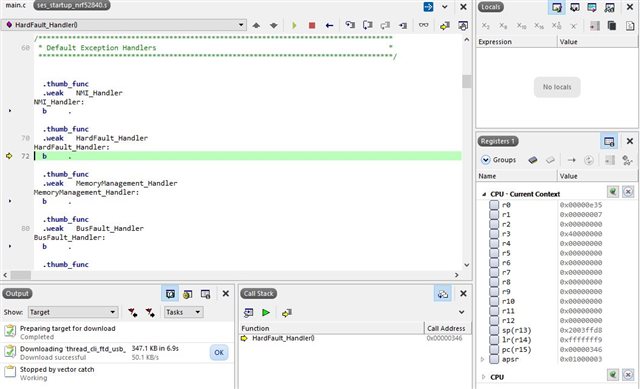Open editor tab list chevron

click(445, 7)
